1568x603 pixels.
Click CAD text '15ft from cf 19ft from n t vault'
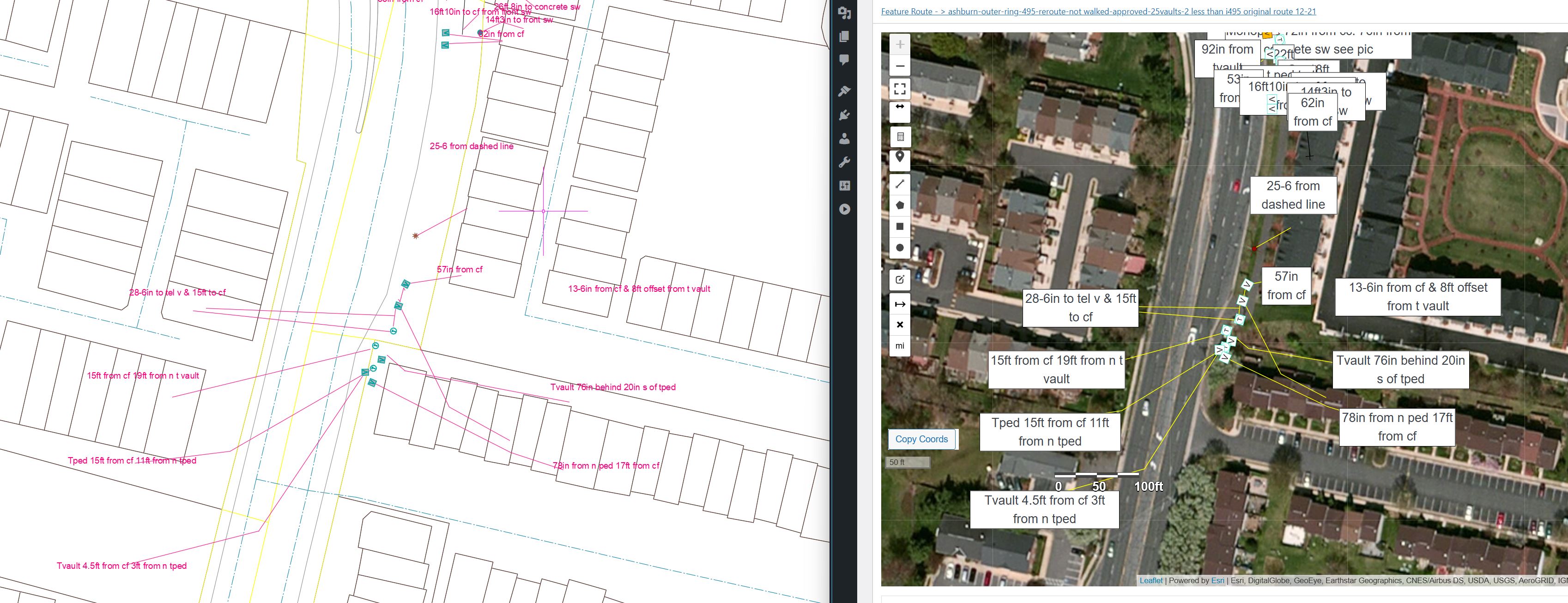coord(143,375)
